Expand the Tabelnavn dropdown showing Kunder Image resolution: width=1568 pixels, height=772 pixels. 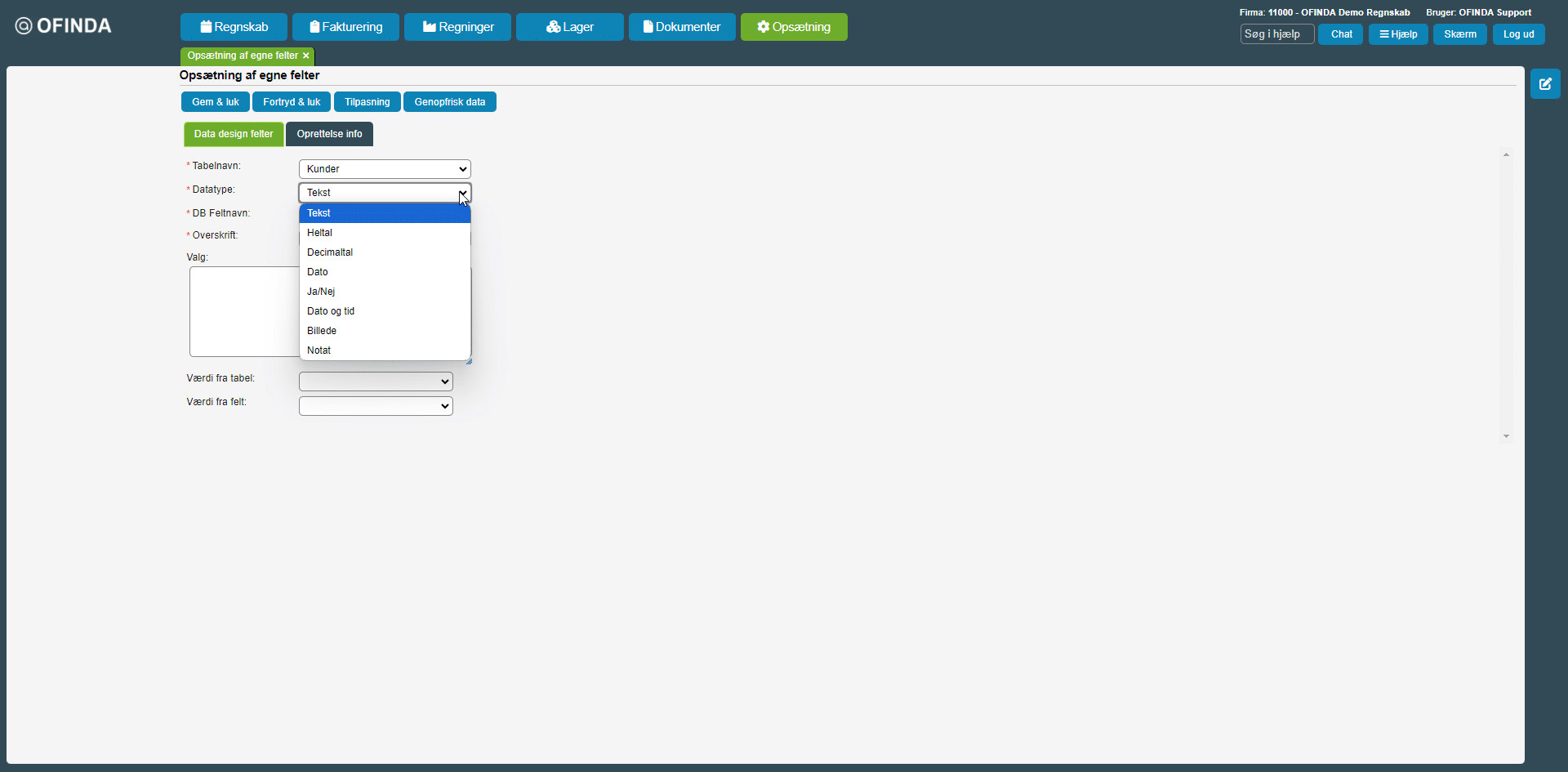pos(385,169)
